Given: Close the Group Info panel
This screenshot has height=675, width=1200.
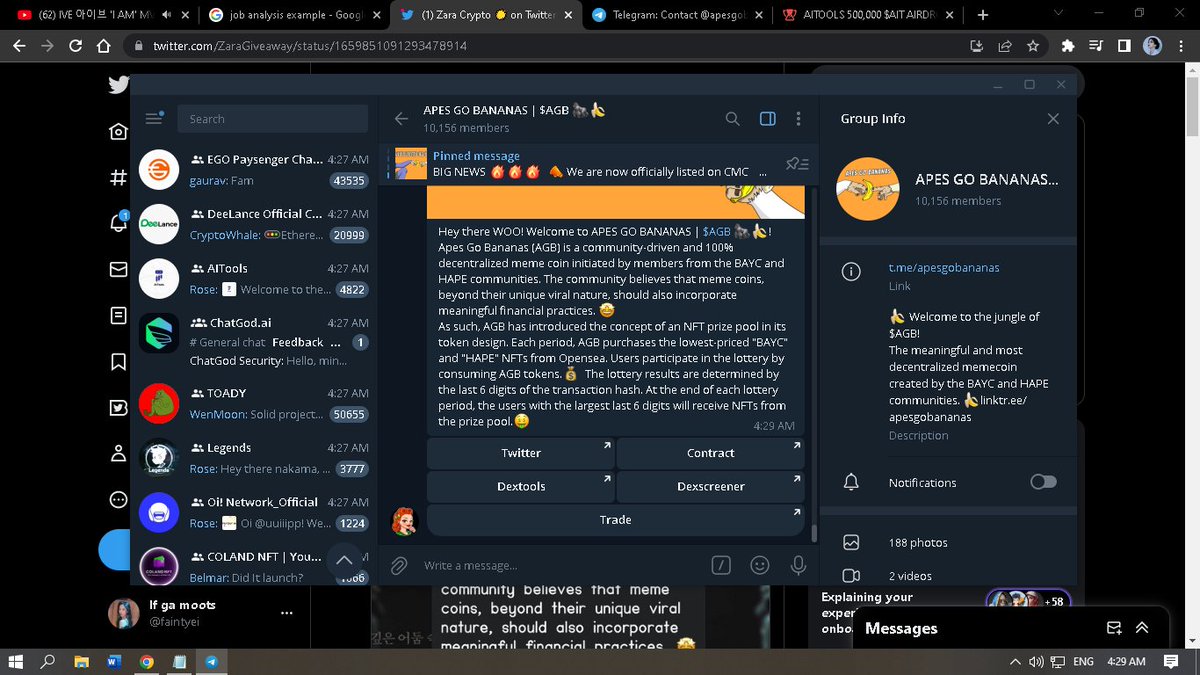Looking at the screenshot, I should click(1052, 118).
